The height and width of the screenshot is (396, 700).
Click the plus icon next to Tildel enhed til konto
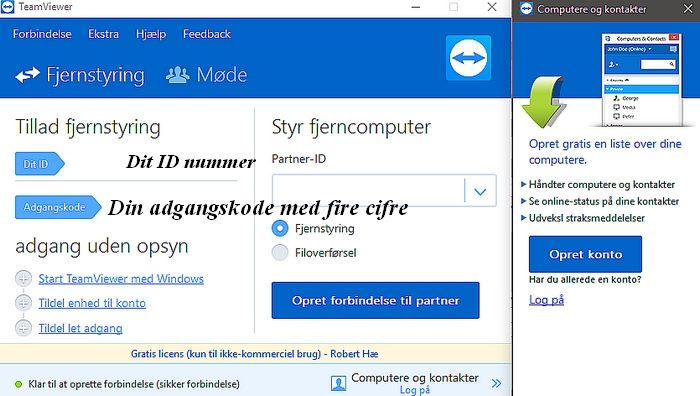coord(23,303)
